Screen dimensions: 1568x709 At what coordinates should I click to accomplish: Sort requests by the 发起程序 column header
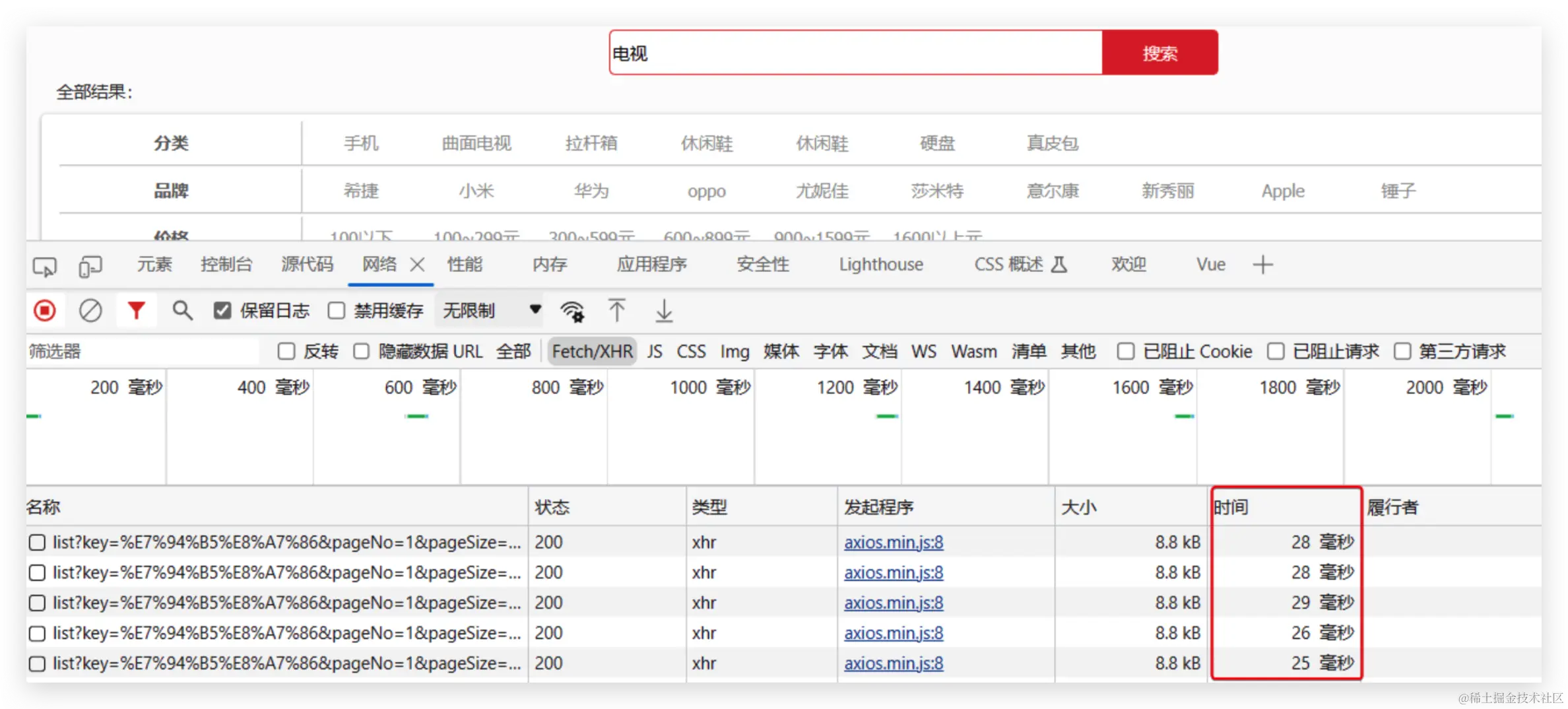point(946,507)
